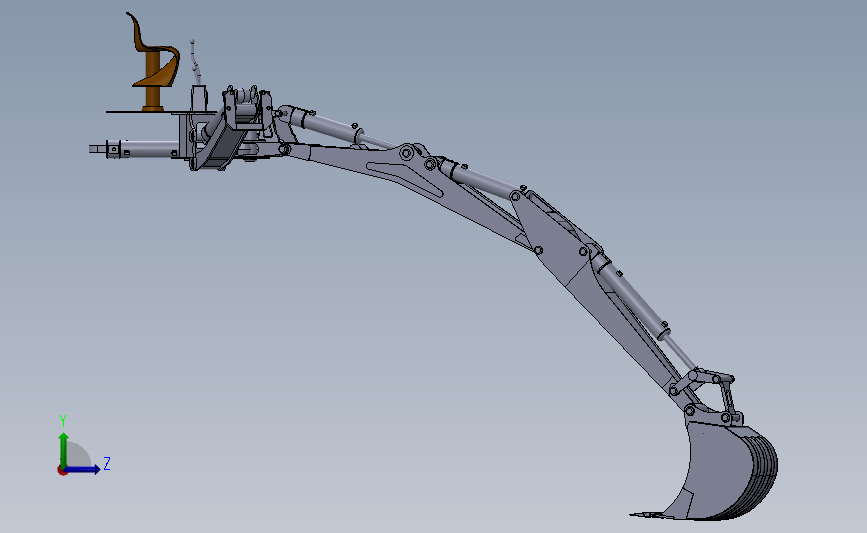Click the Z label of the triad
Screen dimensions: 867x533
pos(107,463)
